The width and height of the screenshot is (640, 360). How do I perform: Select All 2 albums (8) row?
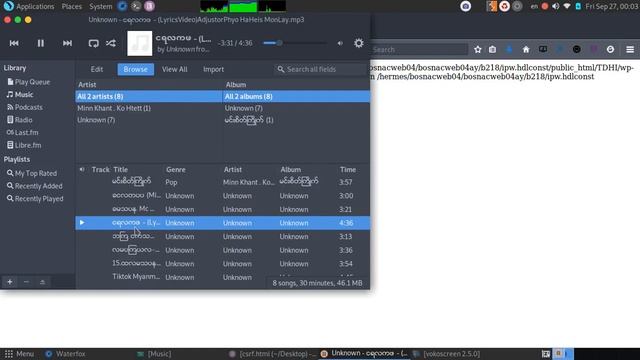click(297, 96)
